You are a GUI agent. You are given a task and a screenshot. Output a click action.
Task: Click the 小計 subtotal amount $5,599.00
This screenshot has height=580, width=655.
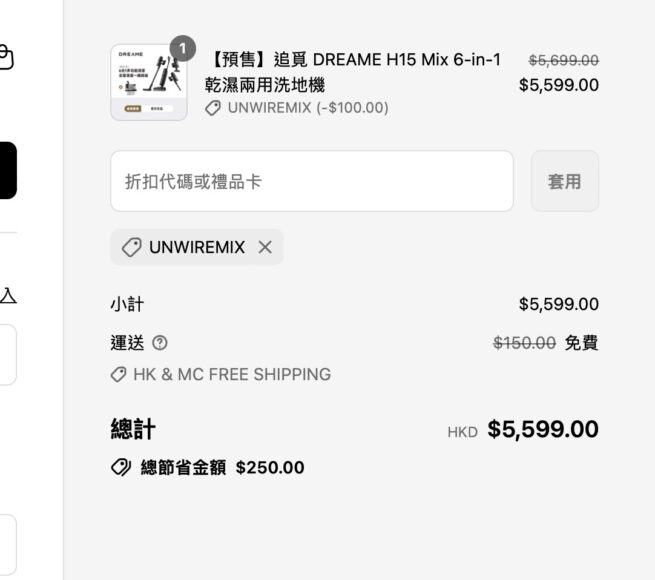tap(558, 304)
